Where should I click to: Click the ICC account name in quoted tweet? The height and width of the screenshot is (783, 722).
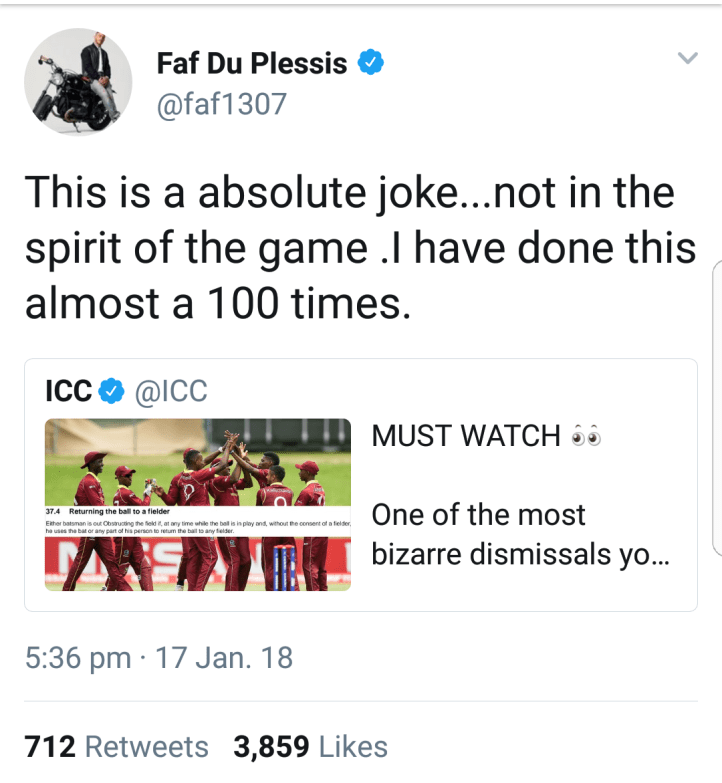68,391
